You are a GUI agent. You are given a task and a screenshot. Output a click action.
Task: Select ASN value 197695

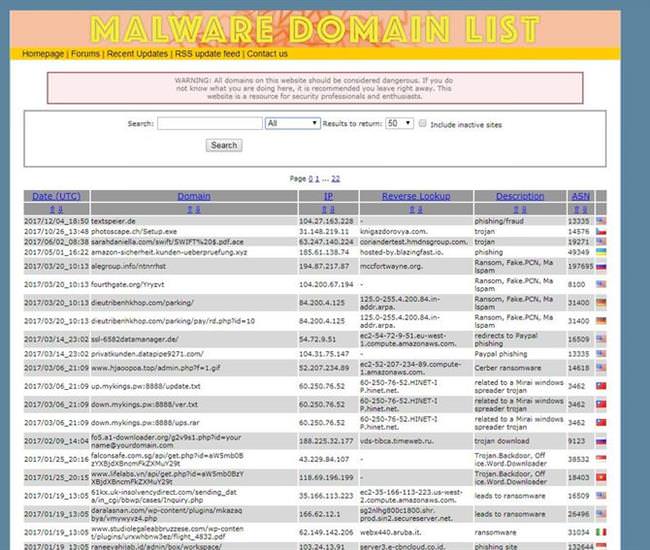580,267
